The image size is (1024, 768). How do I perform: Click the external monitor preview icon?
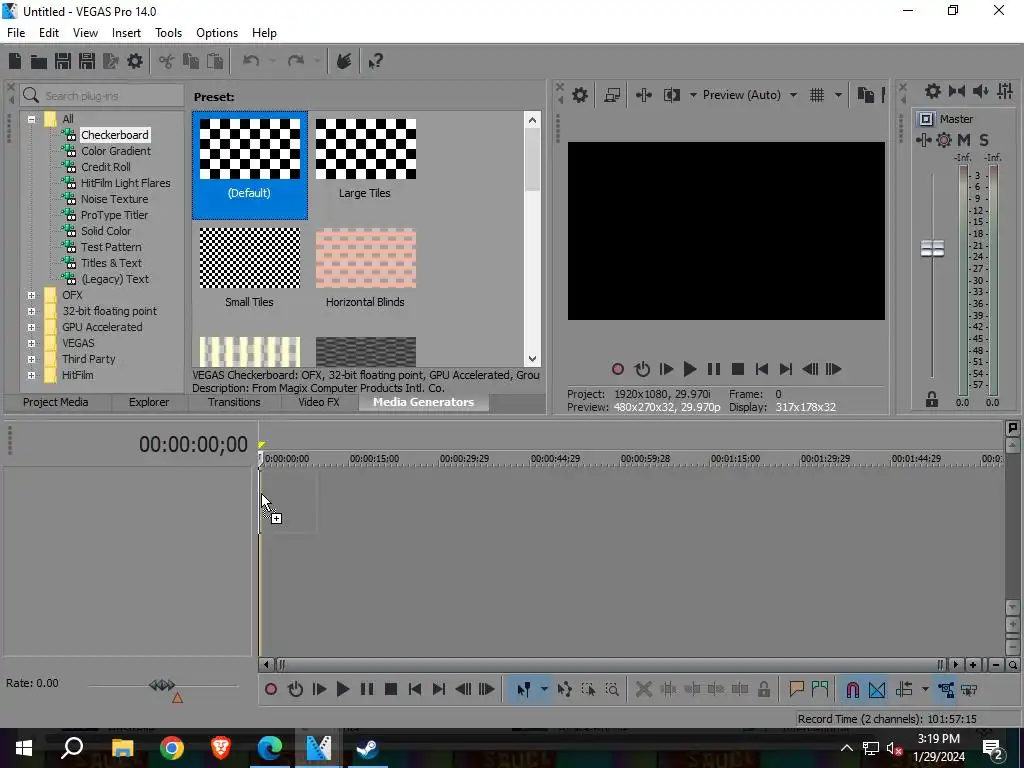tap(612, 95)
